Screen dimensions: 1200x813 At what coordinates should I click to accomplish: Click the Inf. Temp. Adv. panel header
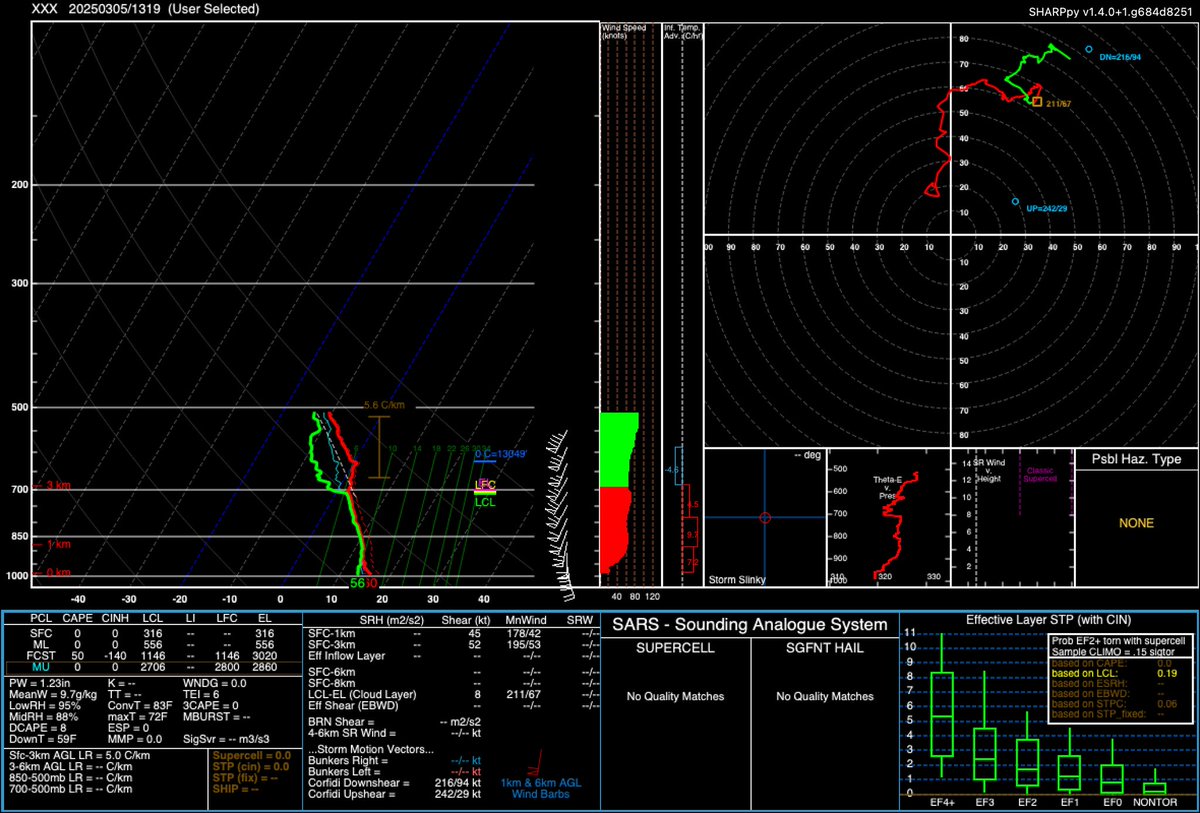[681, 30]
